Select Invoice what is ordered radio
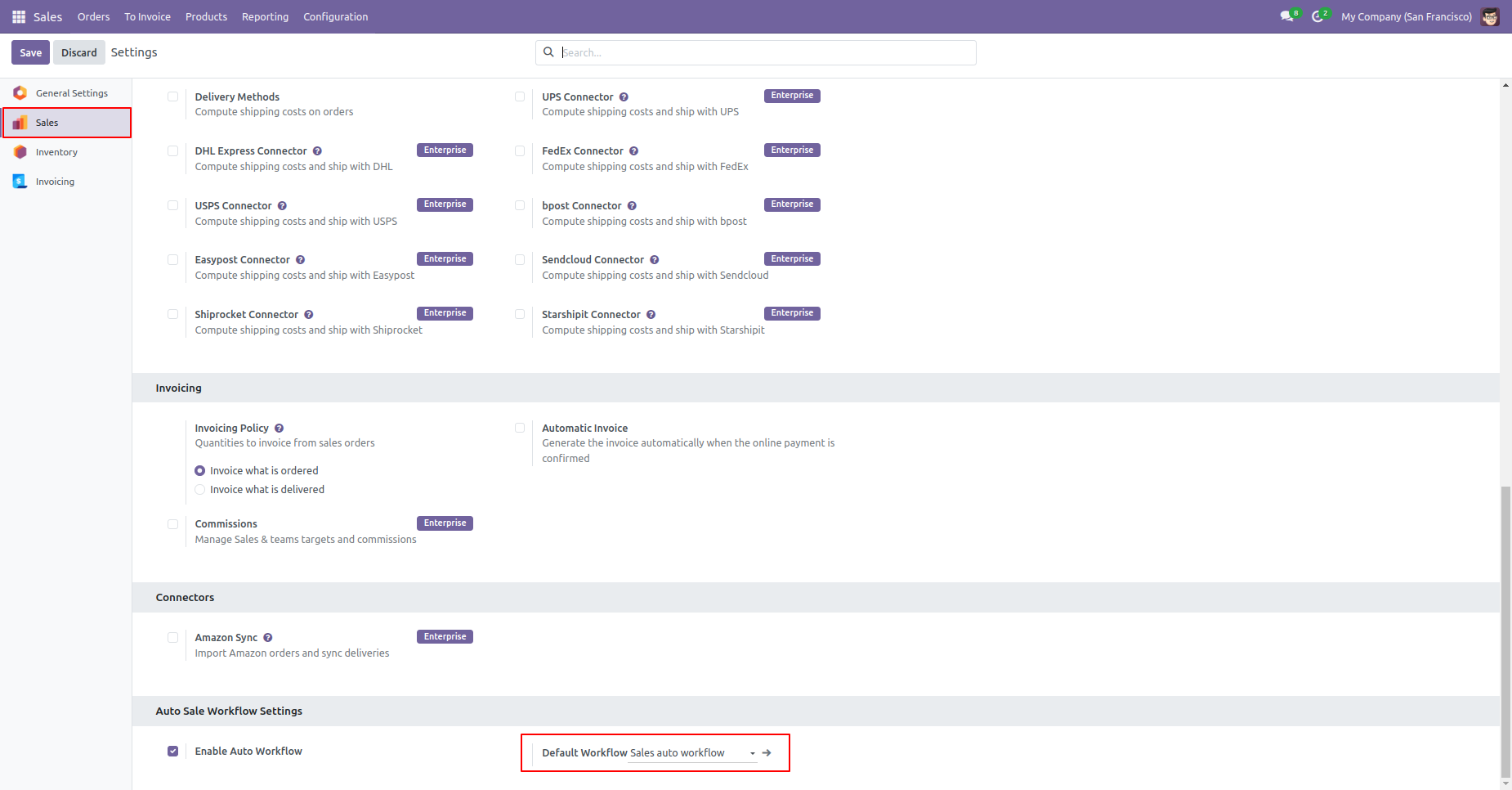 click(x=199, y=471)
